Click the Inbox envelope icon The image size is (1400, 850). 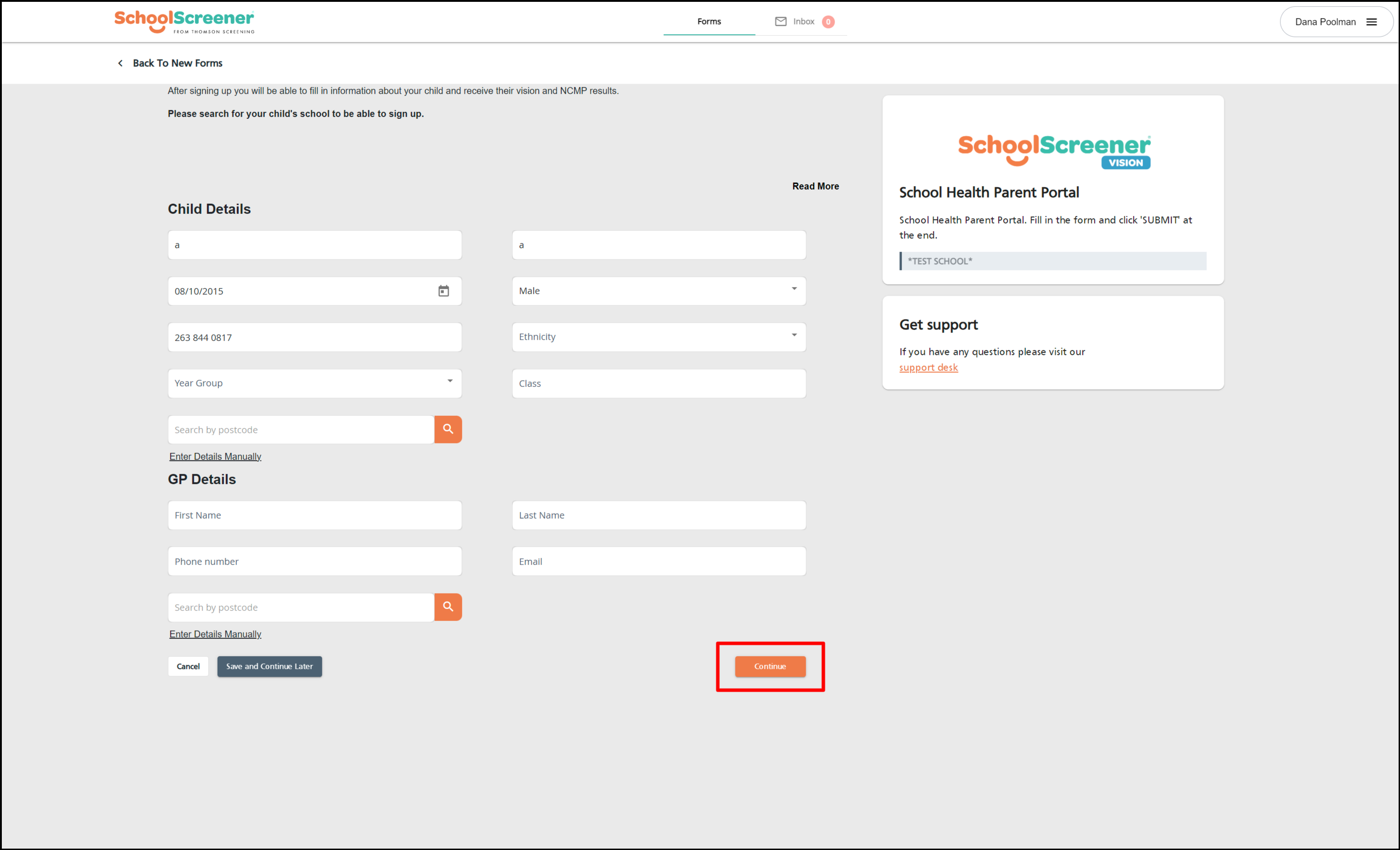point(781,22)
